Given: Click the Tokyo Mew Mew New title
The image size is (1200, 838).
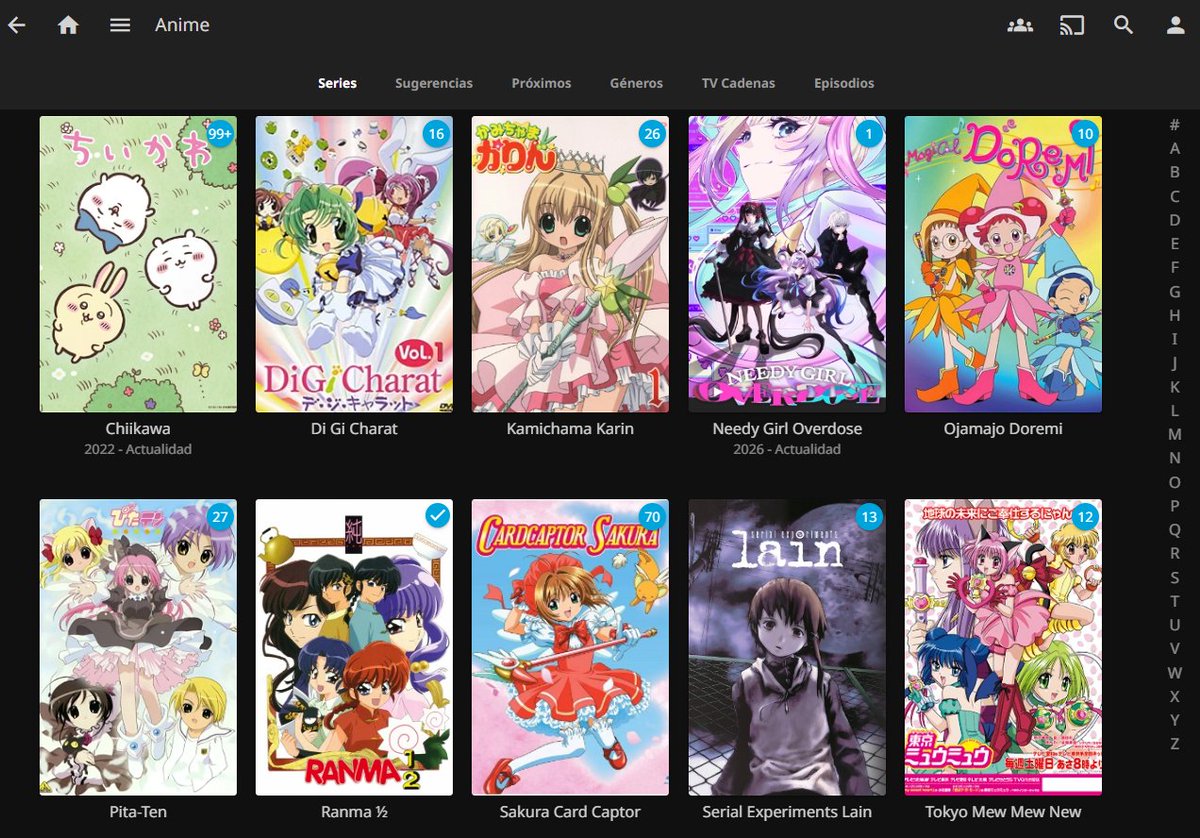Looking at the screenshot, I should coord(1003,811).
